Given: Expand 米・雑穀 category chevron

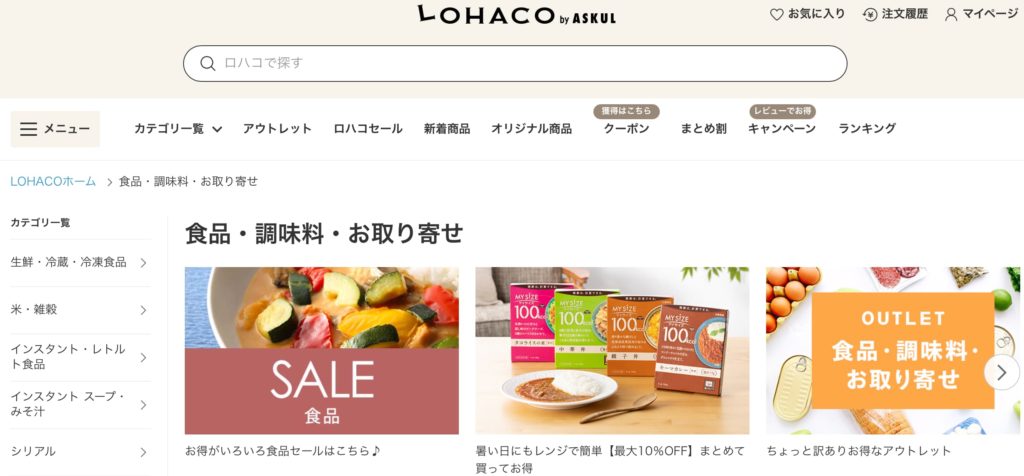Looking at the screenshot, I should click(x=144, y=310).
